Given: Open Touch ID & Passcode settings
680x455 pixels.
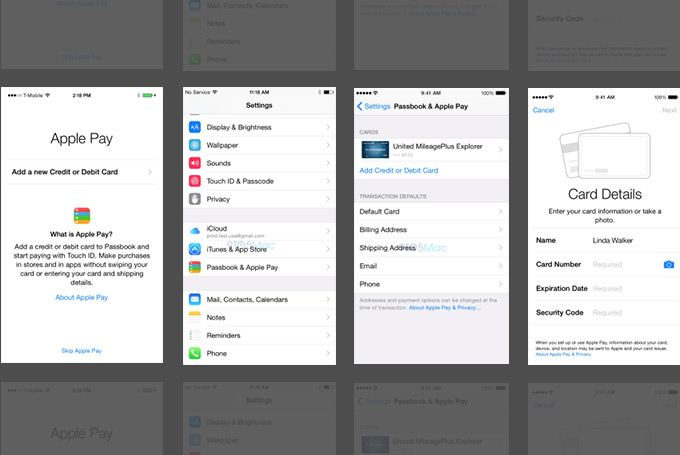Looking at the screenshot, I should click(259, 181).
